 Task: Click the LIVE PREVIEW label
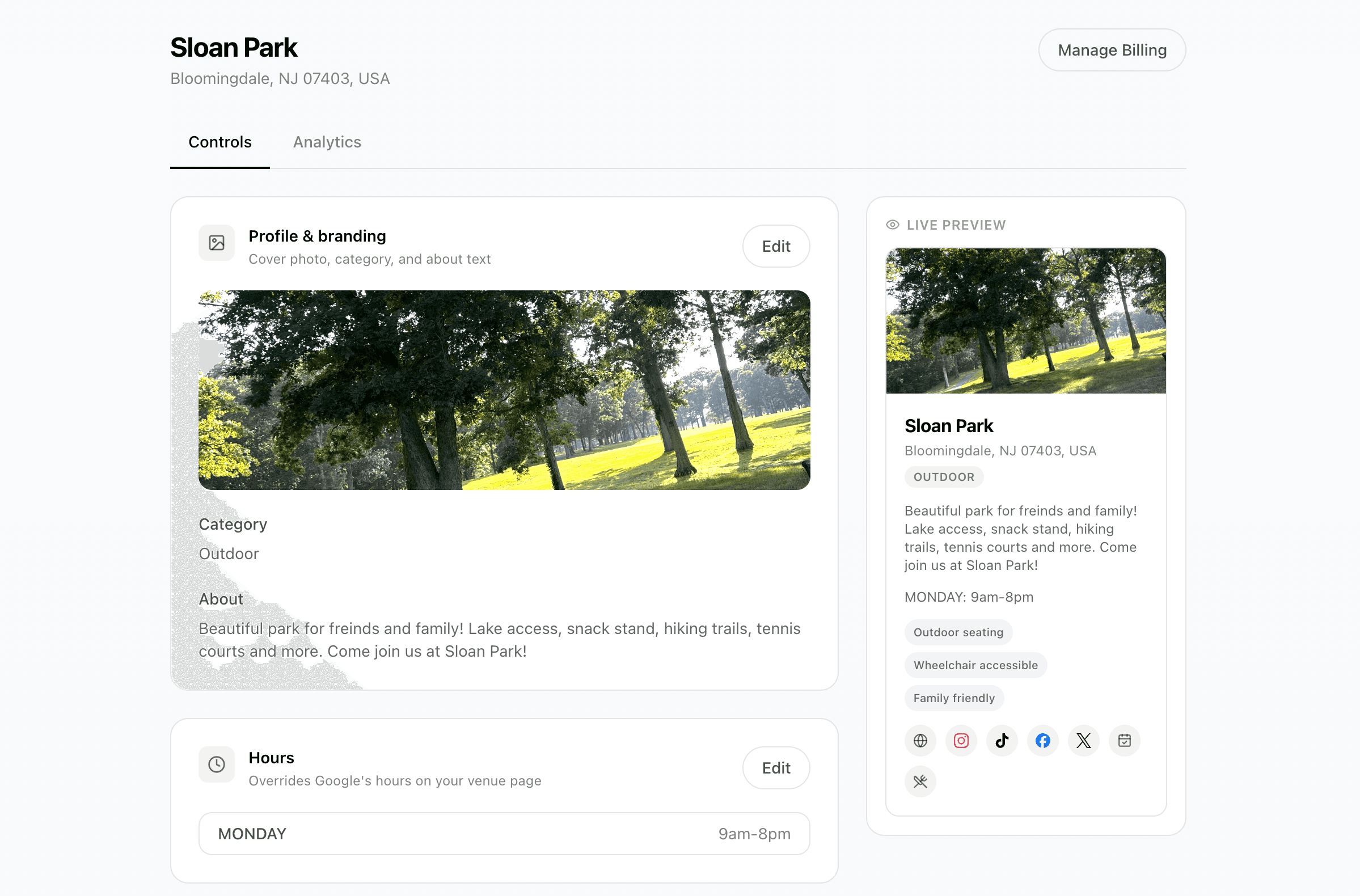(x=956, y=225)
